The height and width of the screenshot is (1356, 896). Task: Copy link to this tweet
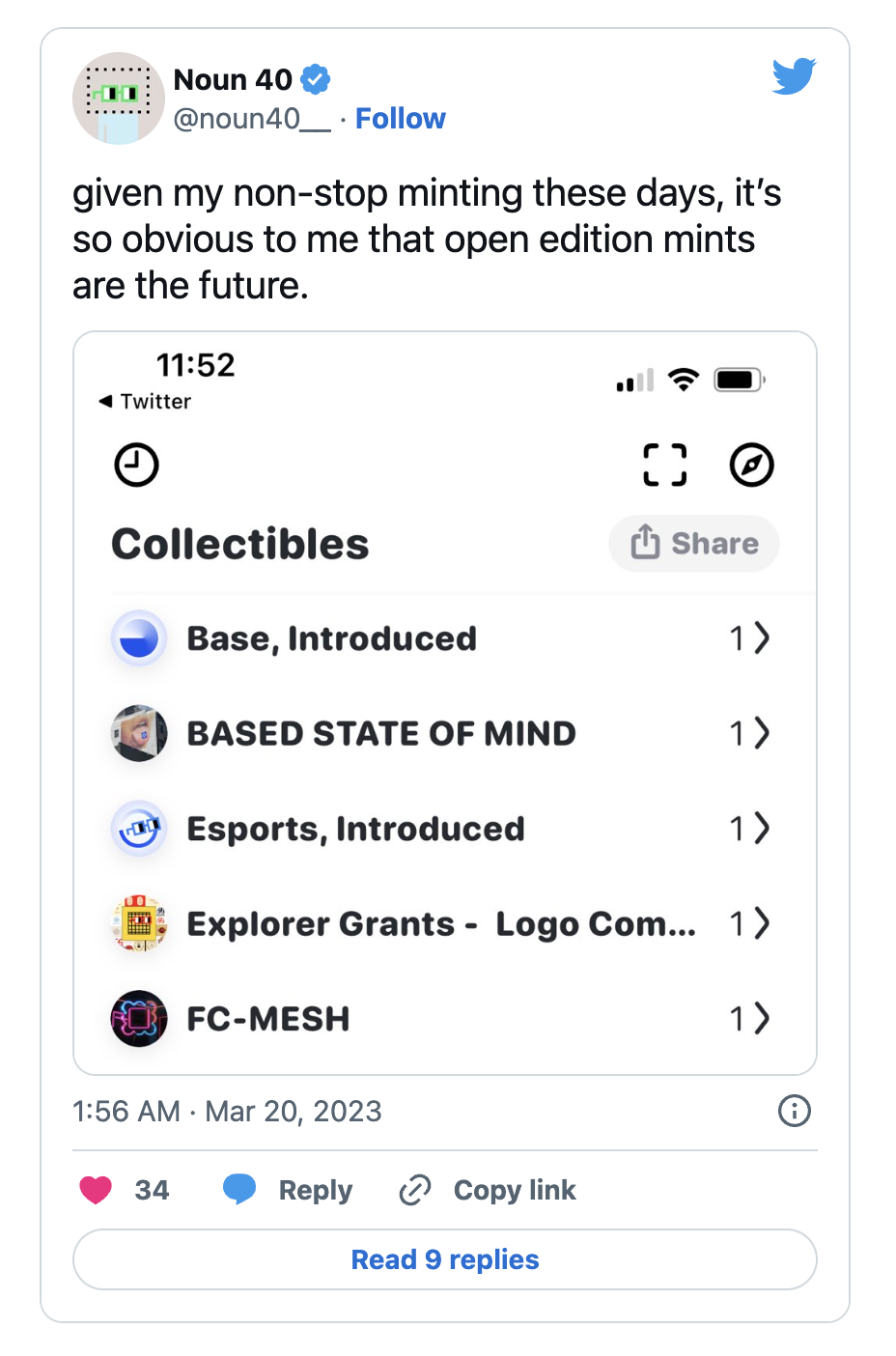[x=488, y=1190]
